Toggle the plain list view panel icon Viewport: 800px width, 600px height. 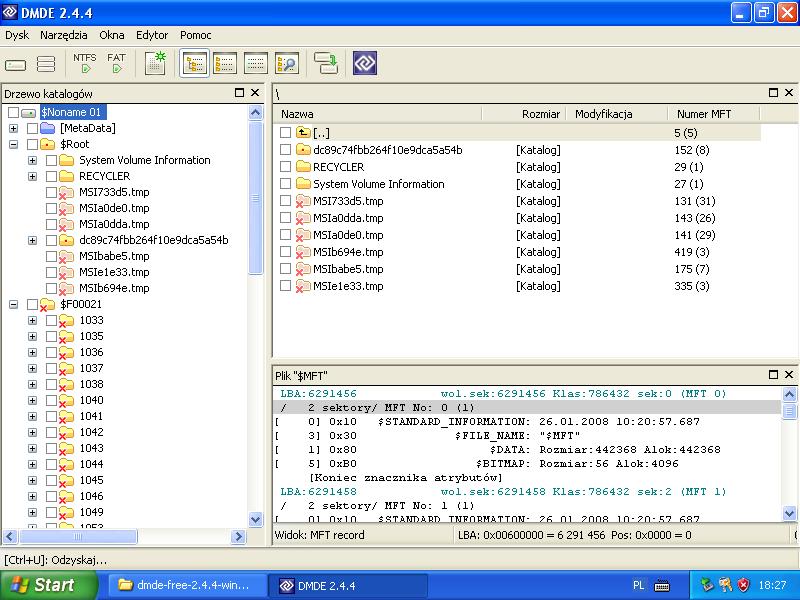click(x=256, y=63)
